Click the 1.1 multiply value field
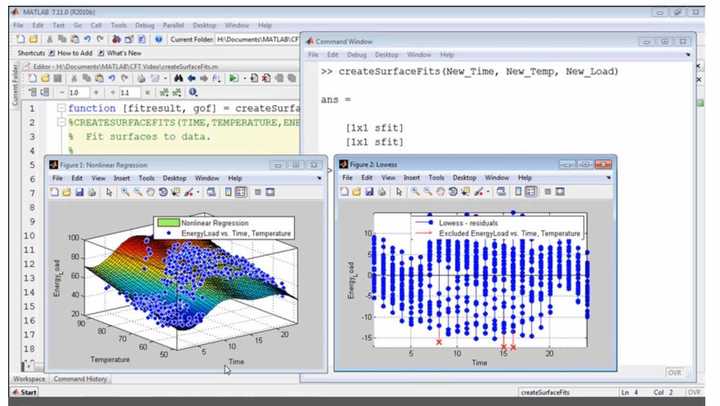This screenshot has width=720, height=406. (129, 93)
